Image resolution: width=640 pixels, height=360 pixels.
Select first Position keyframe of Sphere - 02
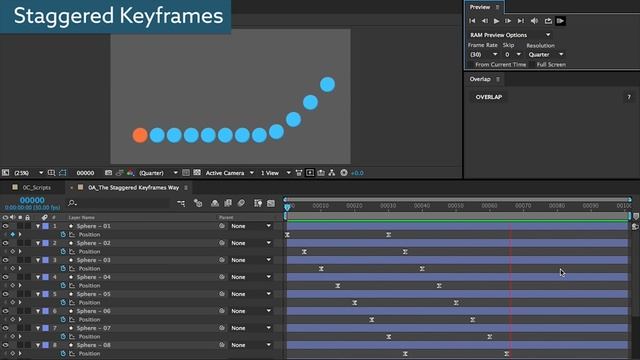[x=304, y=252]
